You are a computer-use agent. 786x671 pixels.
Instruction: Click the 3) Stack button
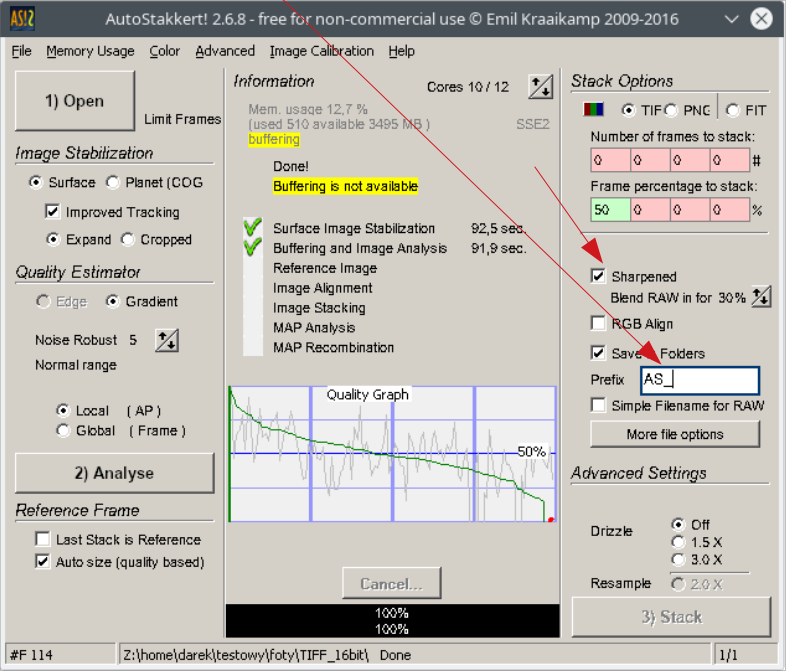(671, 617)
